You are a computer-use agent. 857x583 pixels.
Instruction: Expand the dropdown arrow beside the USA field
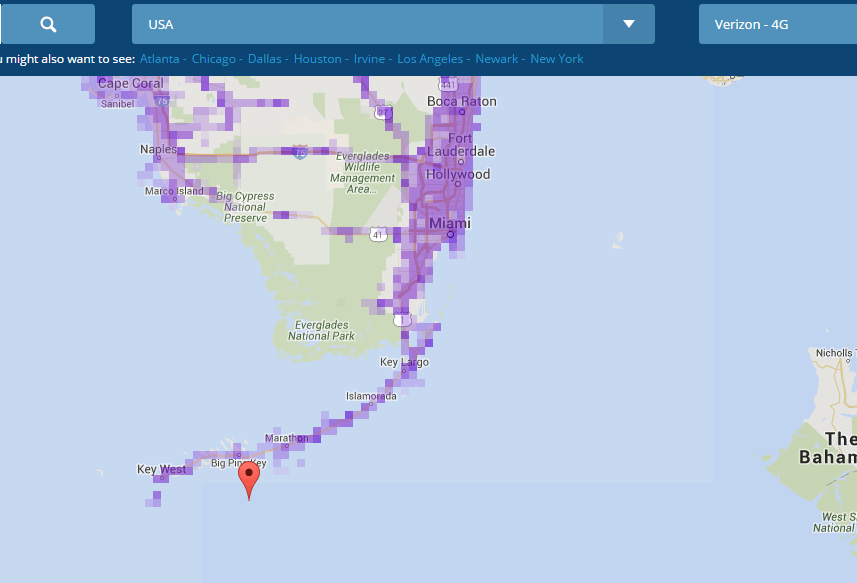click(x=629, y=23)
